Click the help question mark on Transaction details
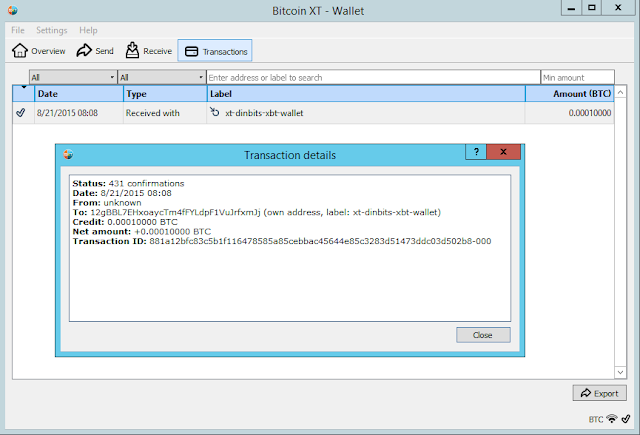Viewport: 640px width, 435px height. (476, 152)
